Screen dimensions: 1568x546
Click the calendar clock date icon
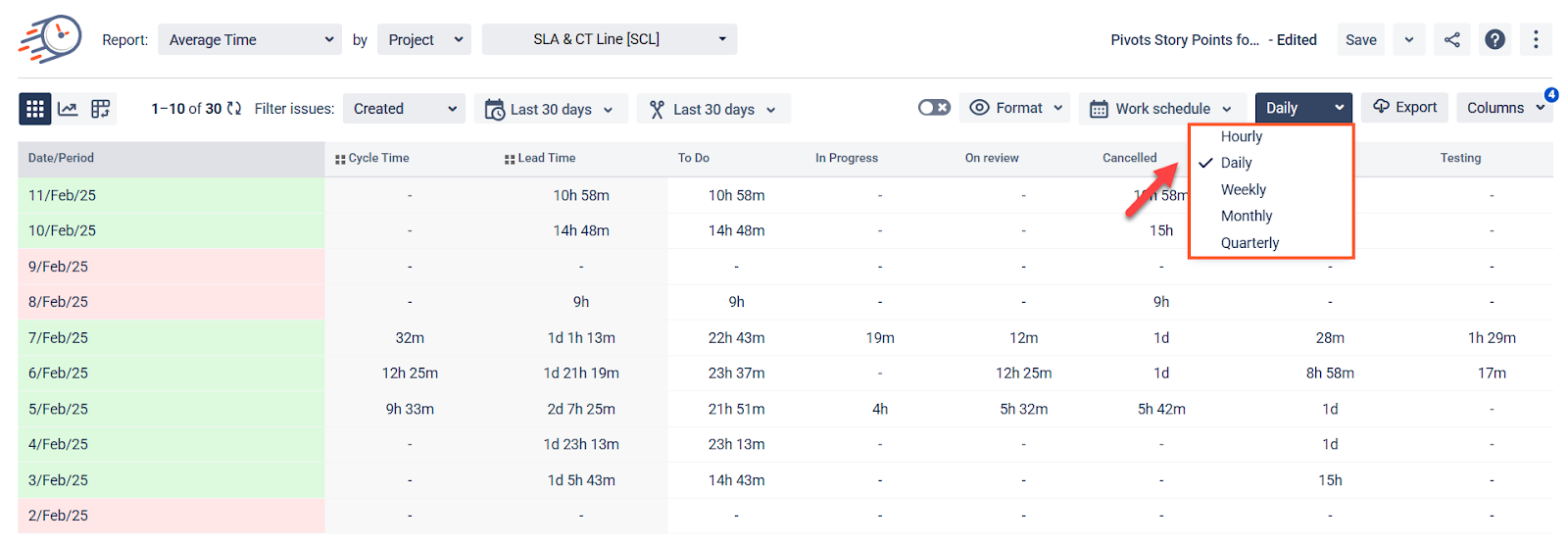click(x=495, y=109)
